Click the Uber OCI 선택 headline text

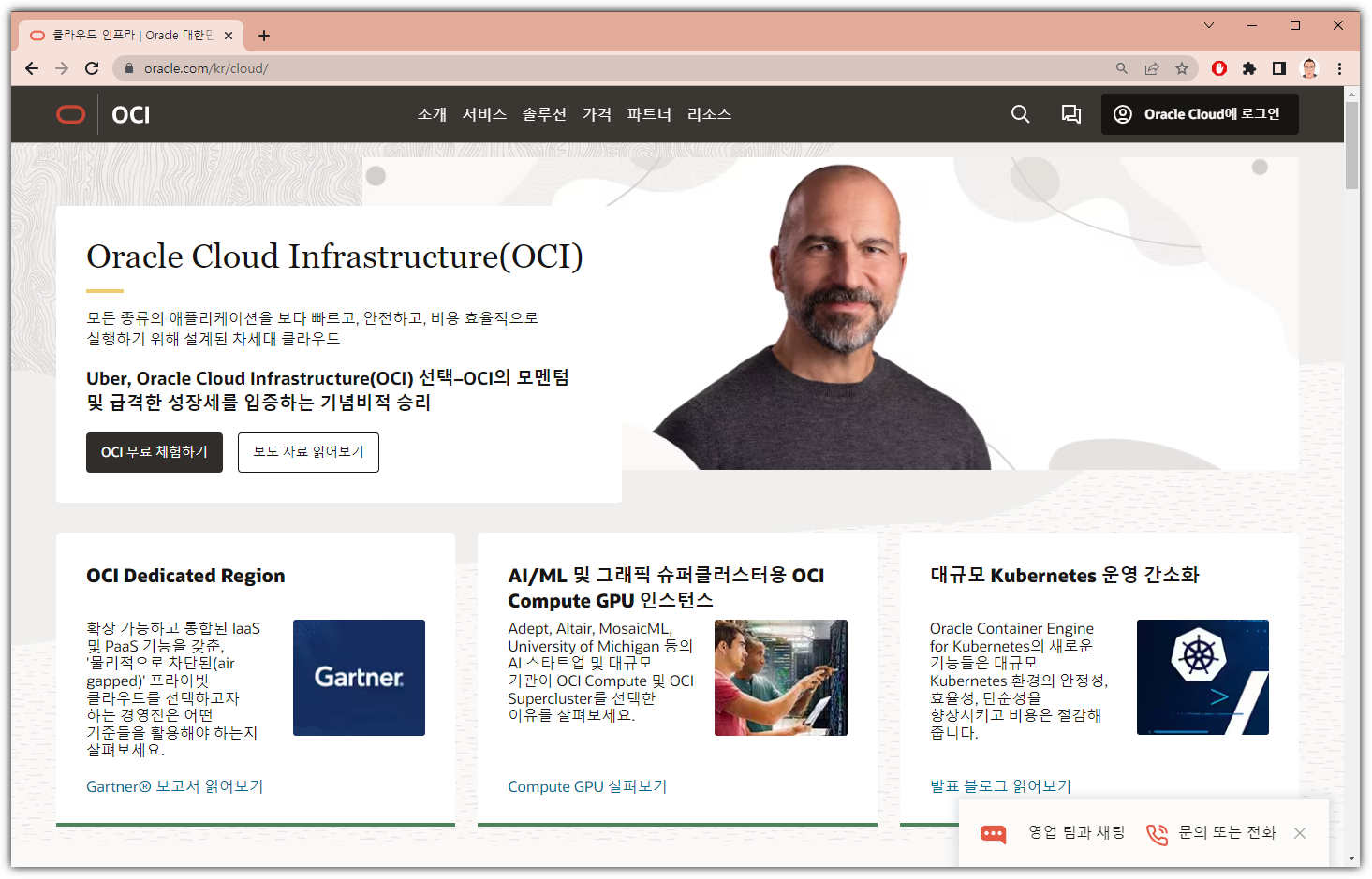pyautogui.click(x=328, y=390)
